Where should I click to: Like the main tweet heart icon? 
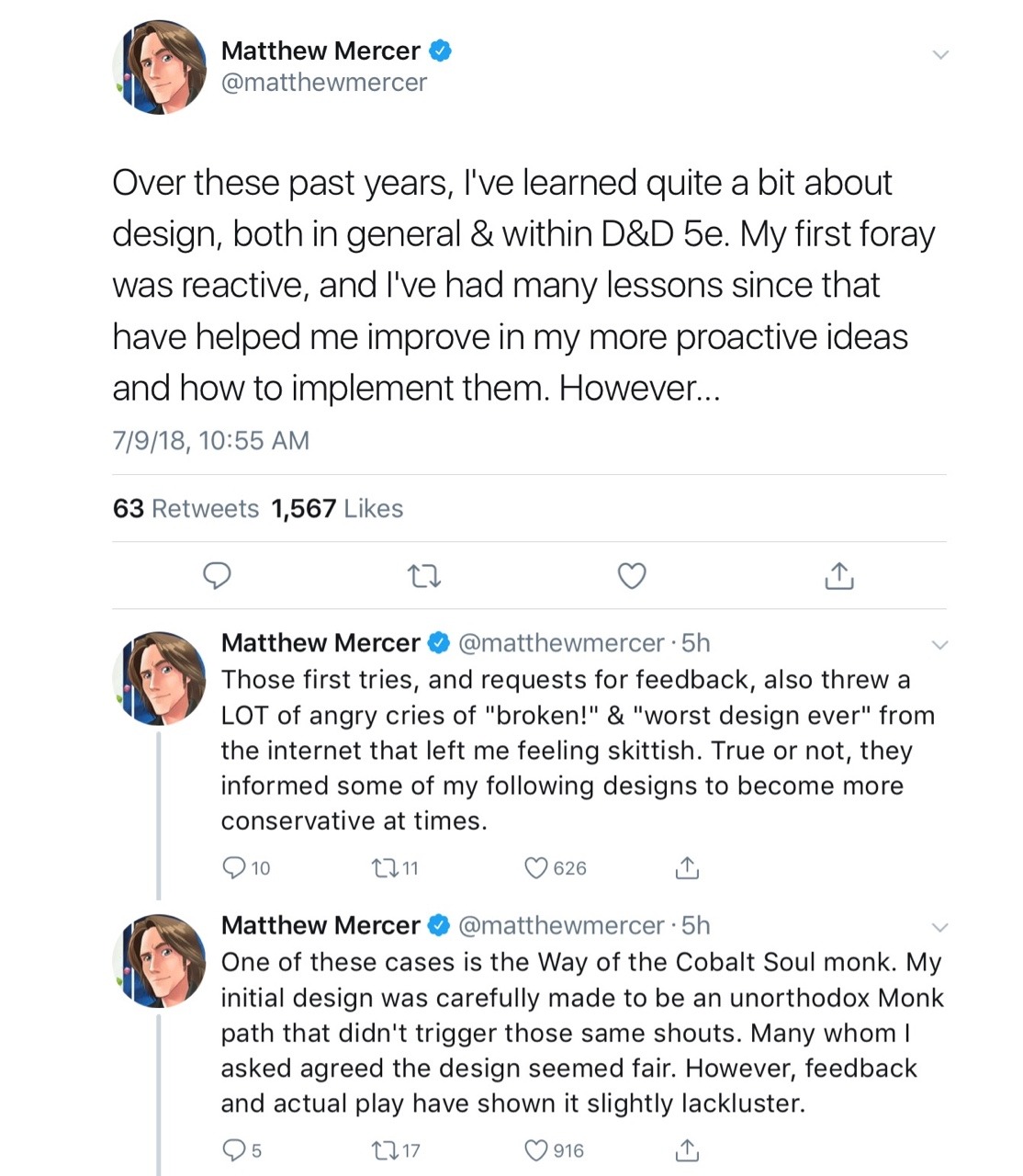pyautogui.click(x=631, y=576)
